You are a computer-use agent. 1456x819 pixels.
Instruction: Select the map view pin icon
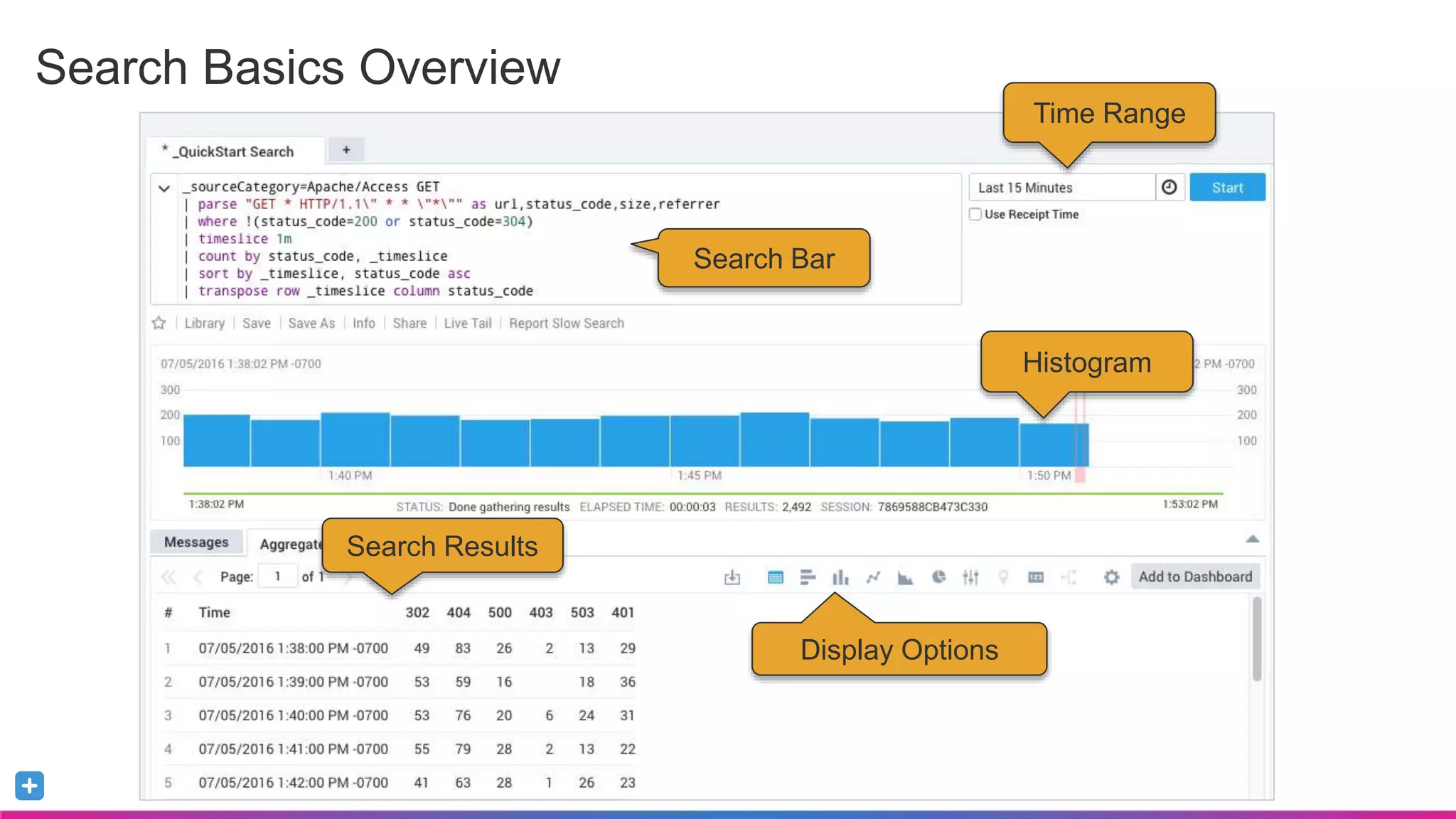[1003, 577]
